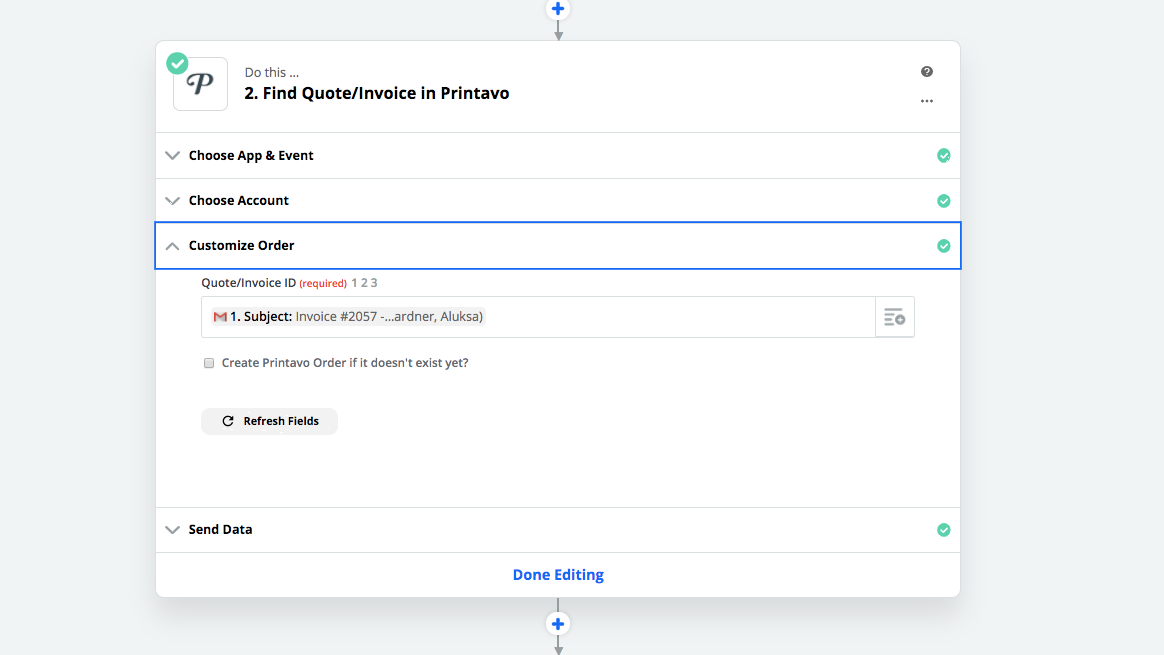Click the step title Find Quote/Invoice in Printavo

coord(376,93)
